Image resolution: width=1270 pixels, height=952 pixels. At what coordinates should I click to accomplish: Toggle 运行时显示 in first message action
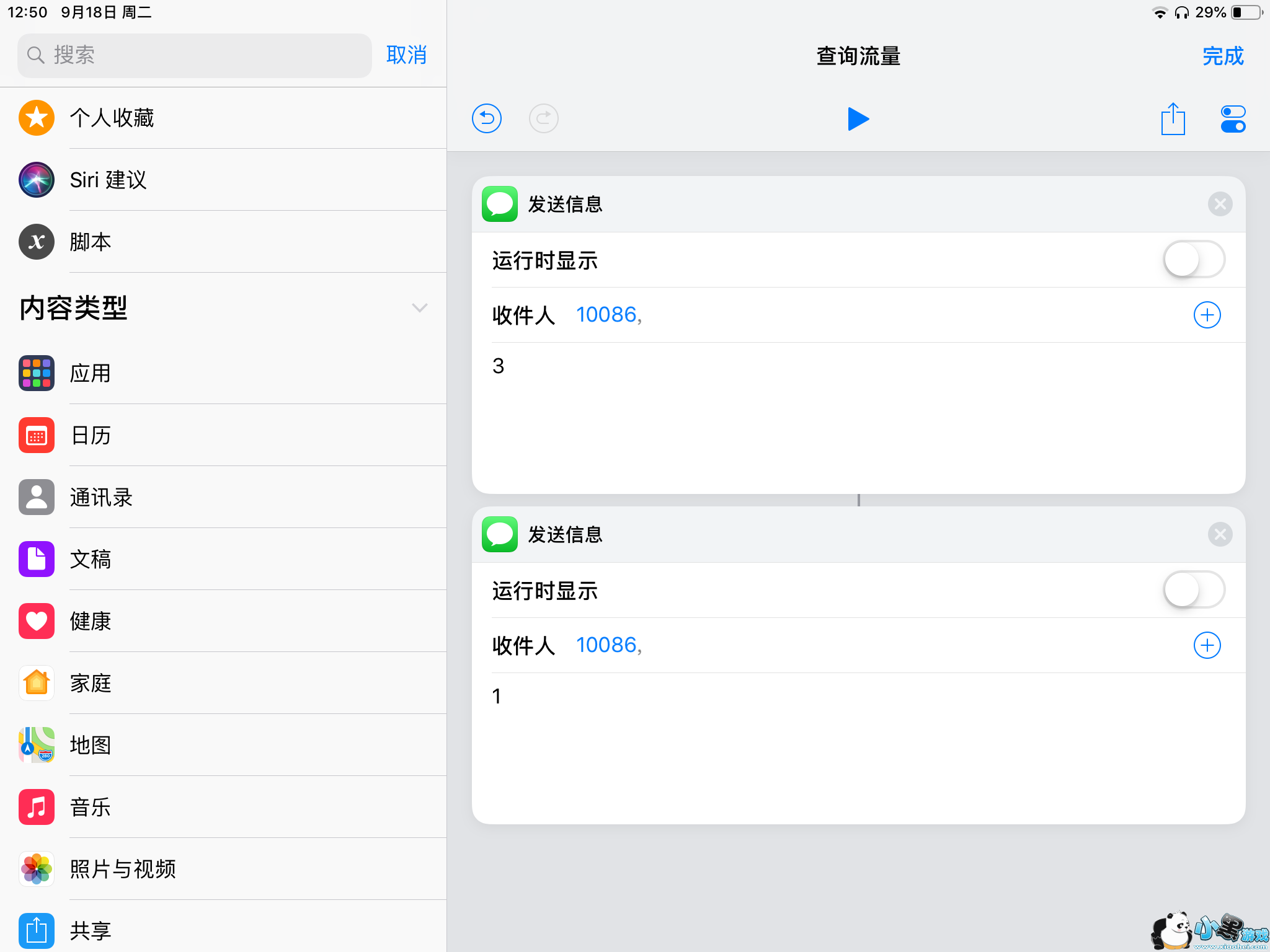tap(1194, 260)
